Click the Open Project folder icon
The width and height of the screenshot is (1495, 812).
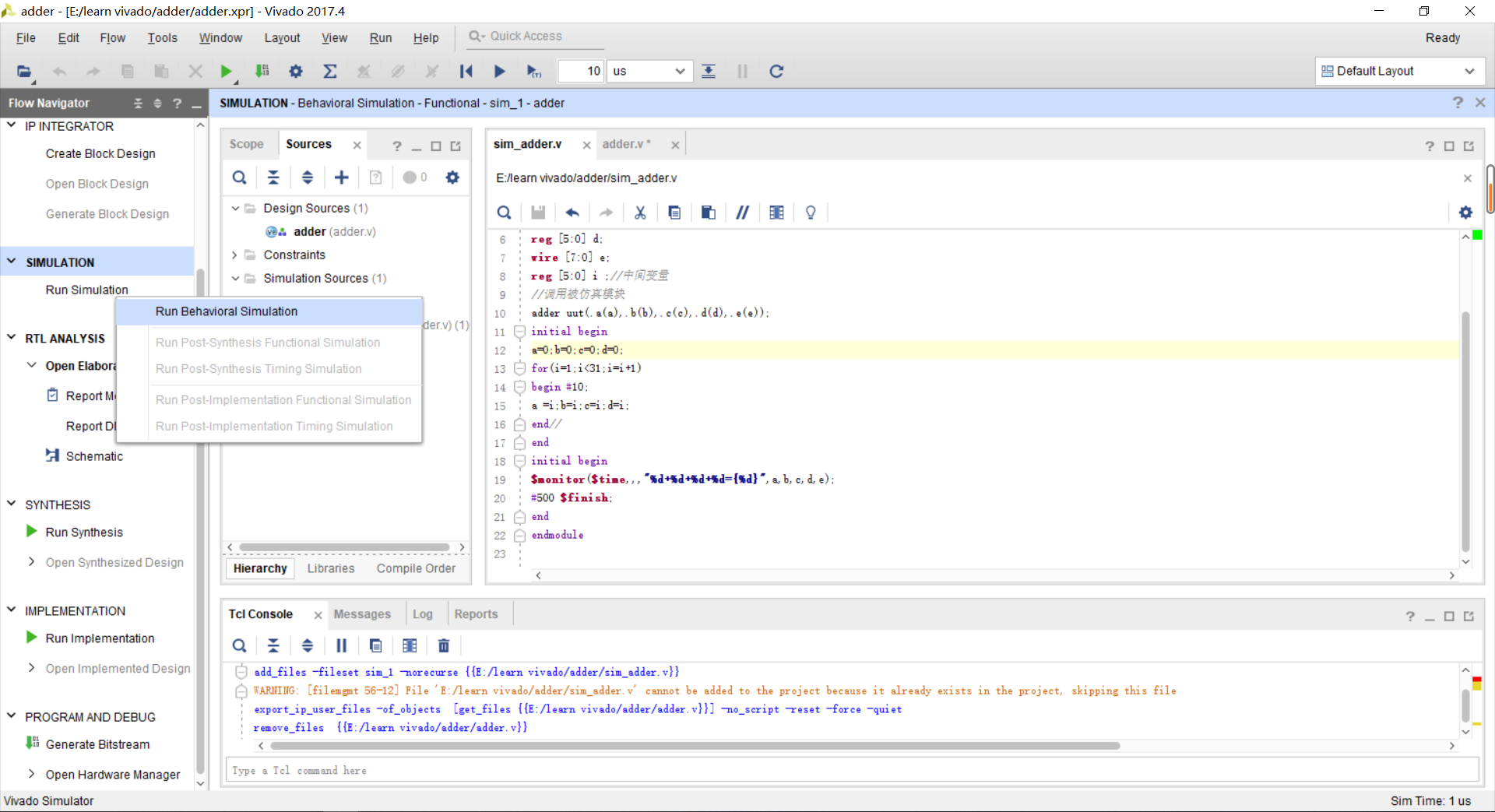[x=24, y=72]
